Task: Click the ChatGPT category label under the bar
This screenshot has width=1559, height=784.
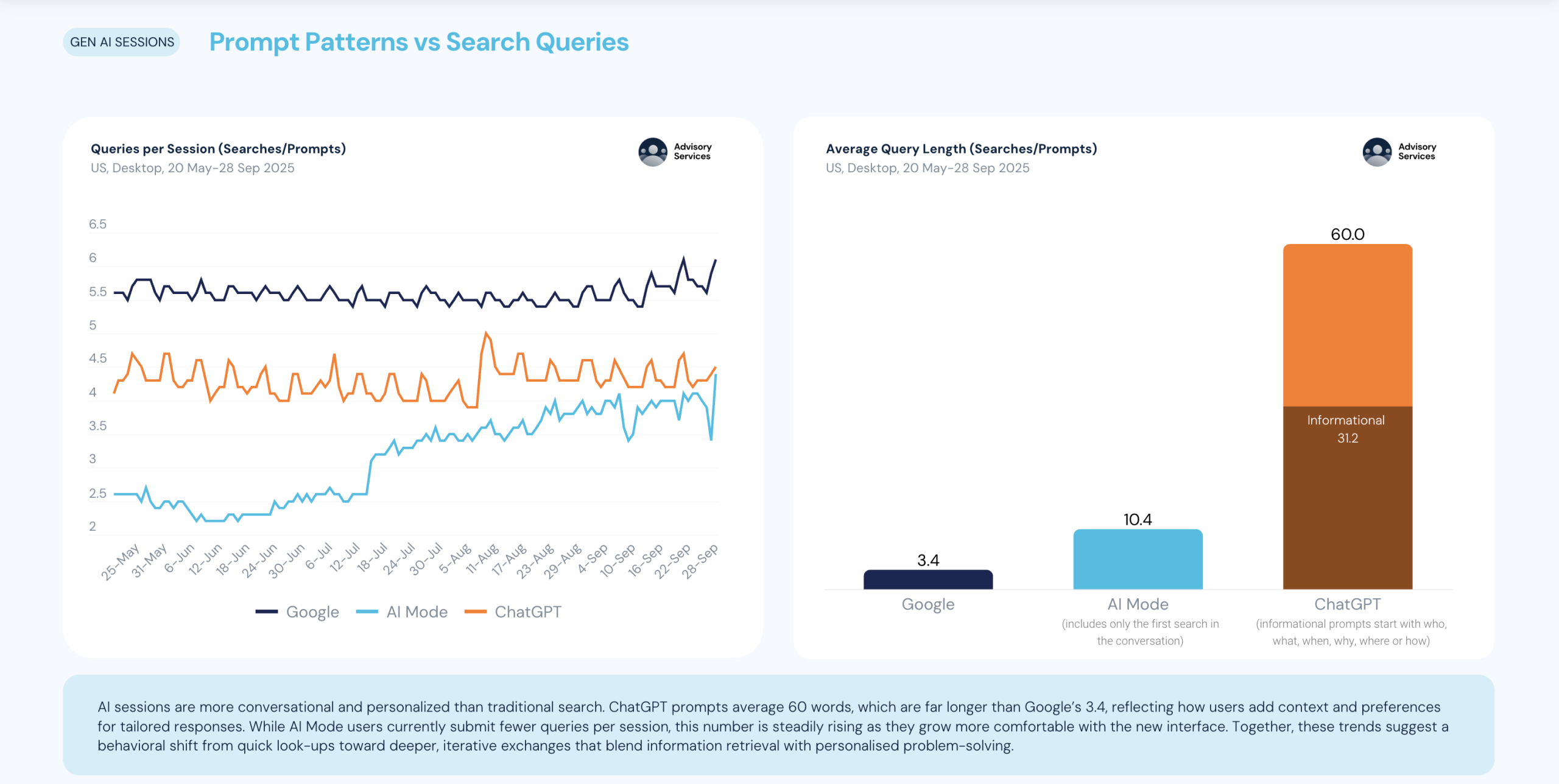Action: [x=1347, y=604]
